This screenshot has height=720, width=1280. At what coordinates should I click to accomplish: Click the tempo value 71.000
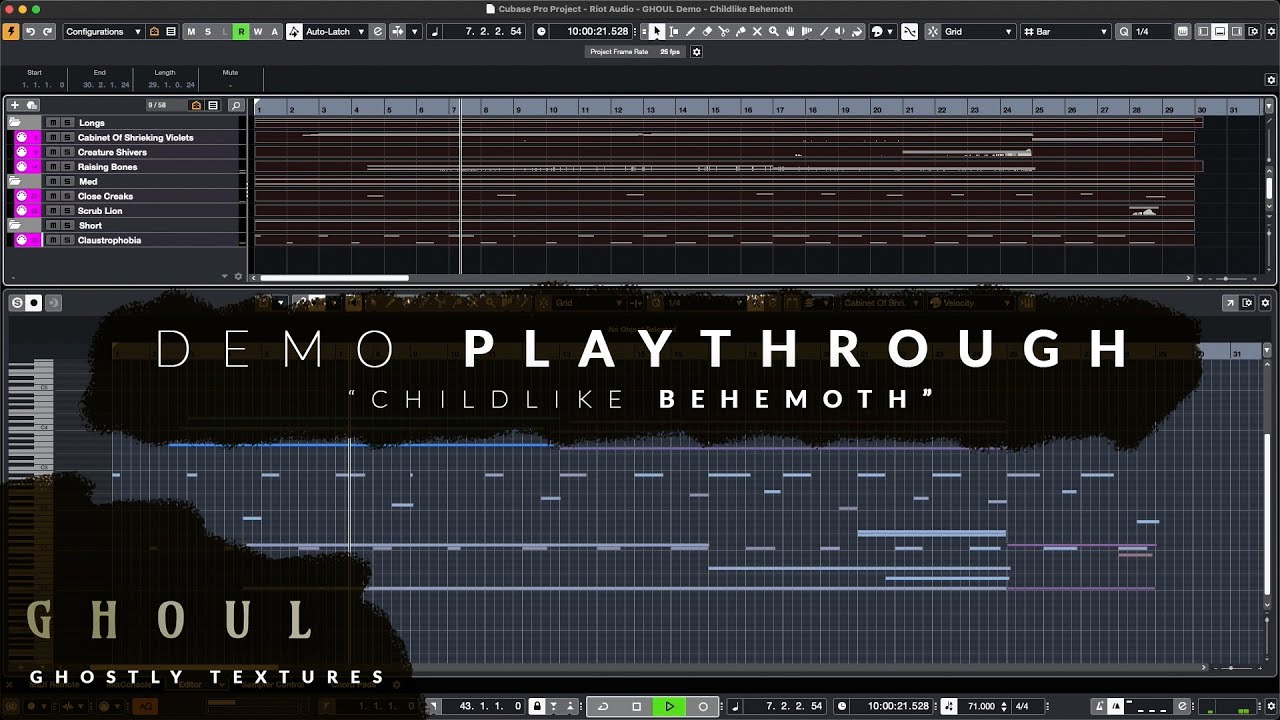pos(982,706)
